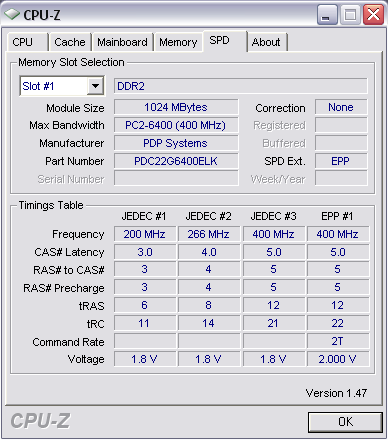Minimize the CPU-Z window
This screenshot has height=440, width=388.
coord(327,15)
